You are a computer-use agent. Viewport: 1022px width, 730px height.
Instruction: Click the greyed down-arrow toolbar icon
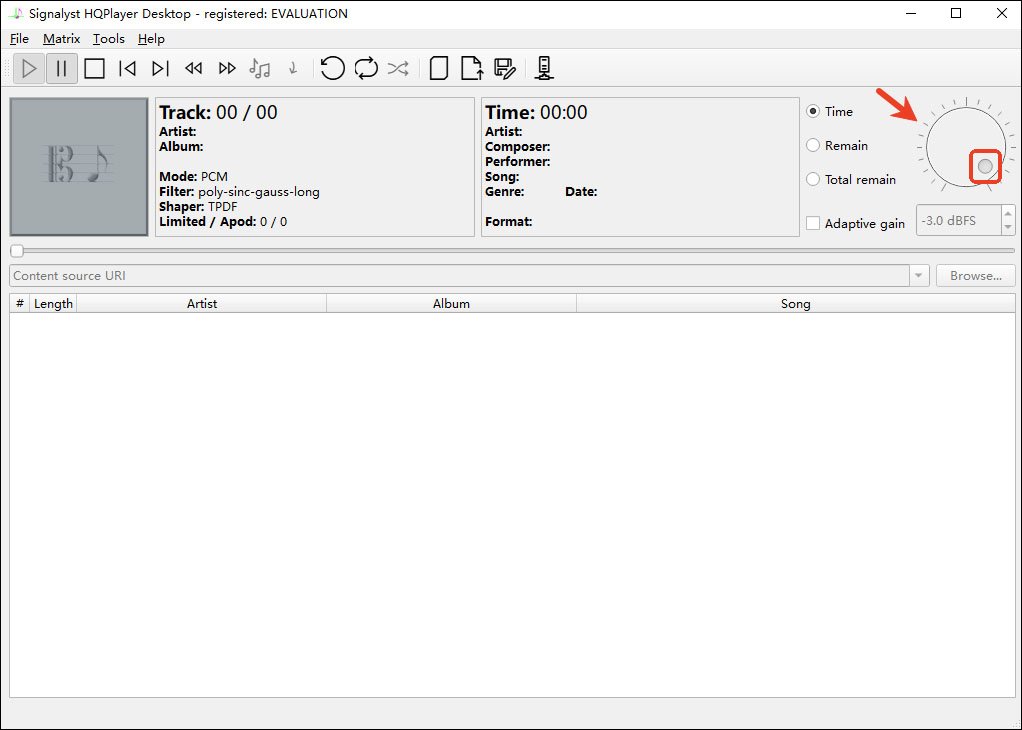click(x=293, y=68)
